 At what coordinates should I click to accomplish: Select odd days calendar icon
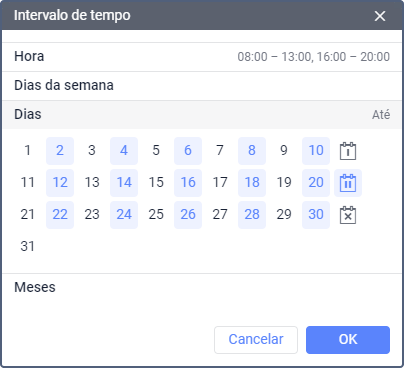[x=348, y=151]
